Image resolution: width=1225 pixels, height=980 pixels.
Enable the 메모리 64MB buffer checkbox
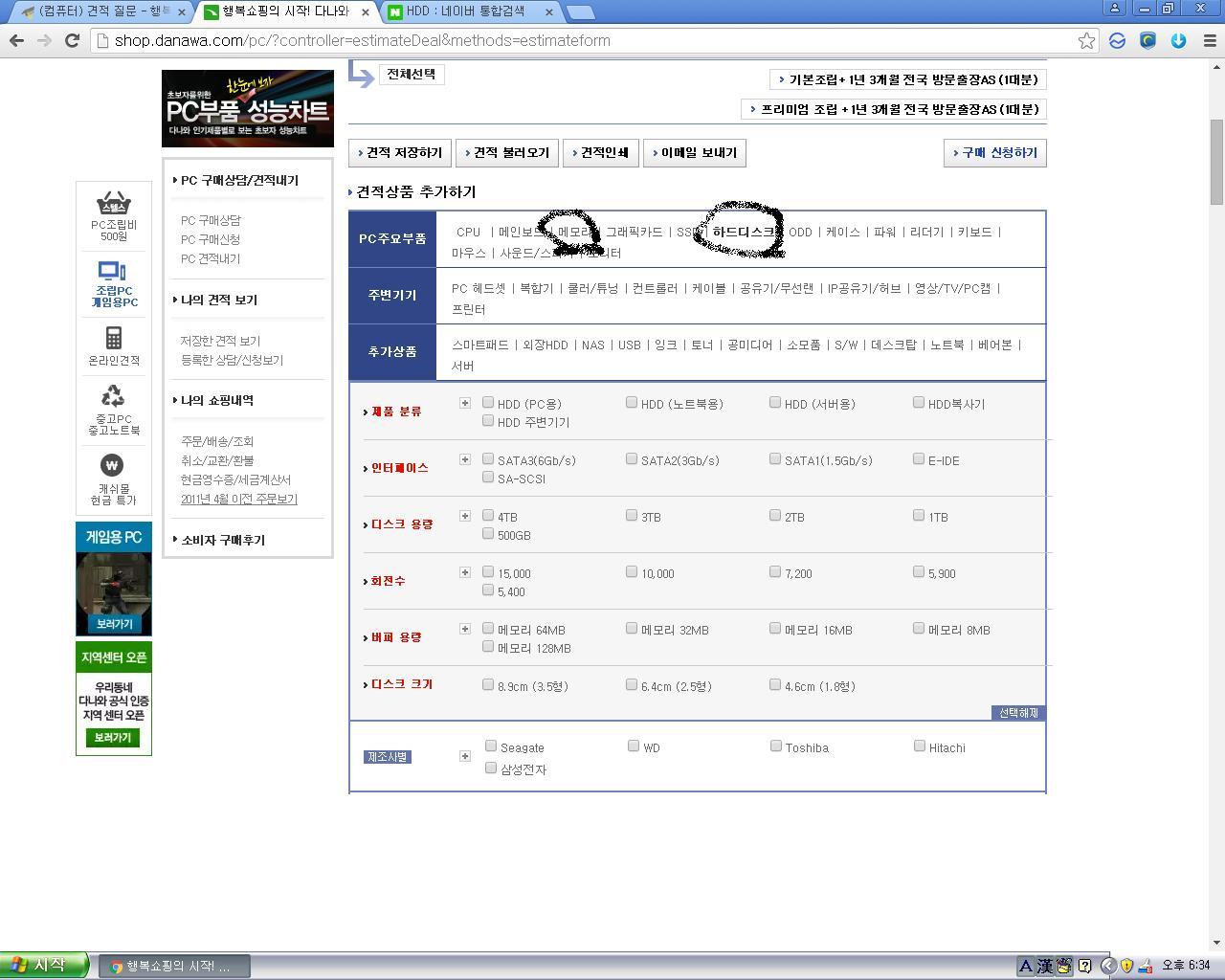488,629
